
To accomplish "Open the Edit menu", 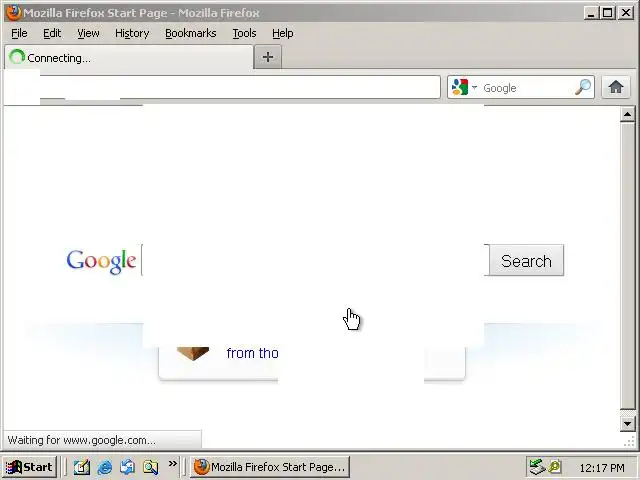I will click(x=52, y=33).
